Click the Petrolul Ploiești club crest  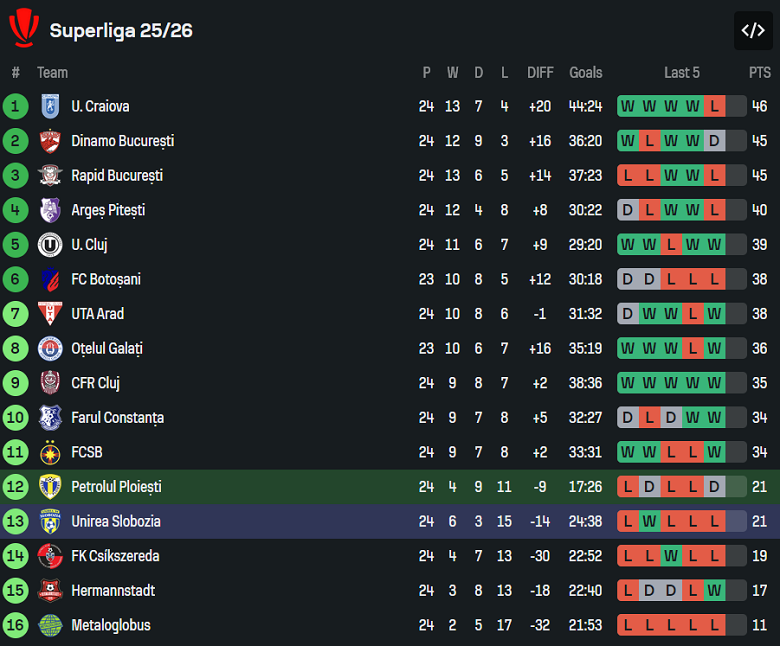(x=50, y=487)
